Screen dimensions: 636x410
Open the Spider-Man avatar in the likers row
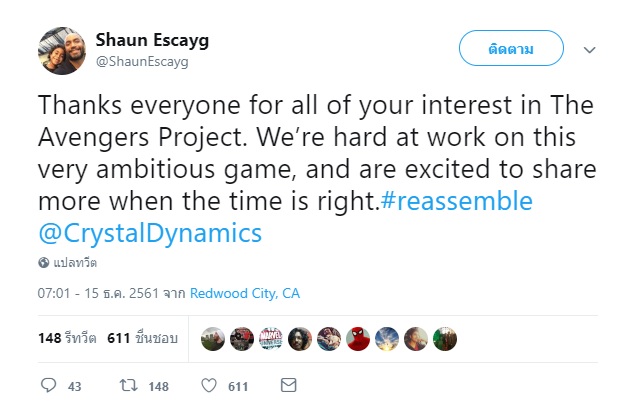pyautogui.click(x=358, y=338)
